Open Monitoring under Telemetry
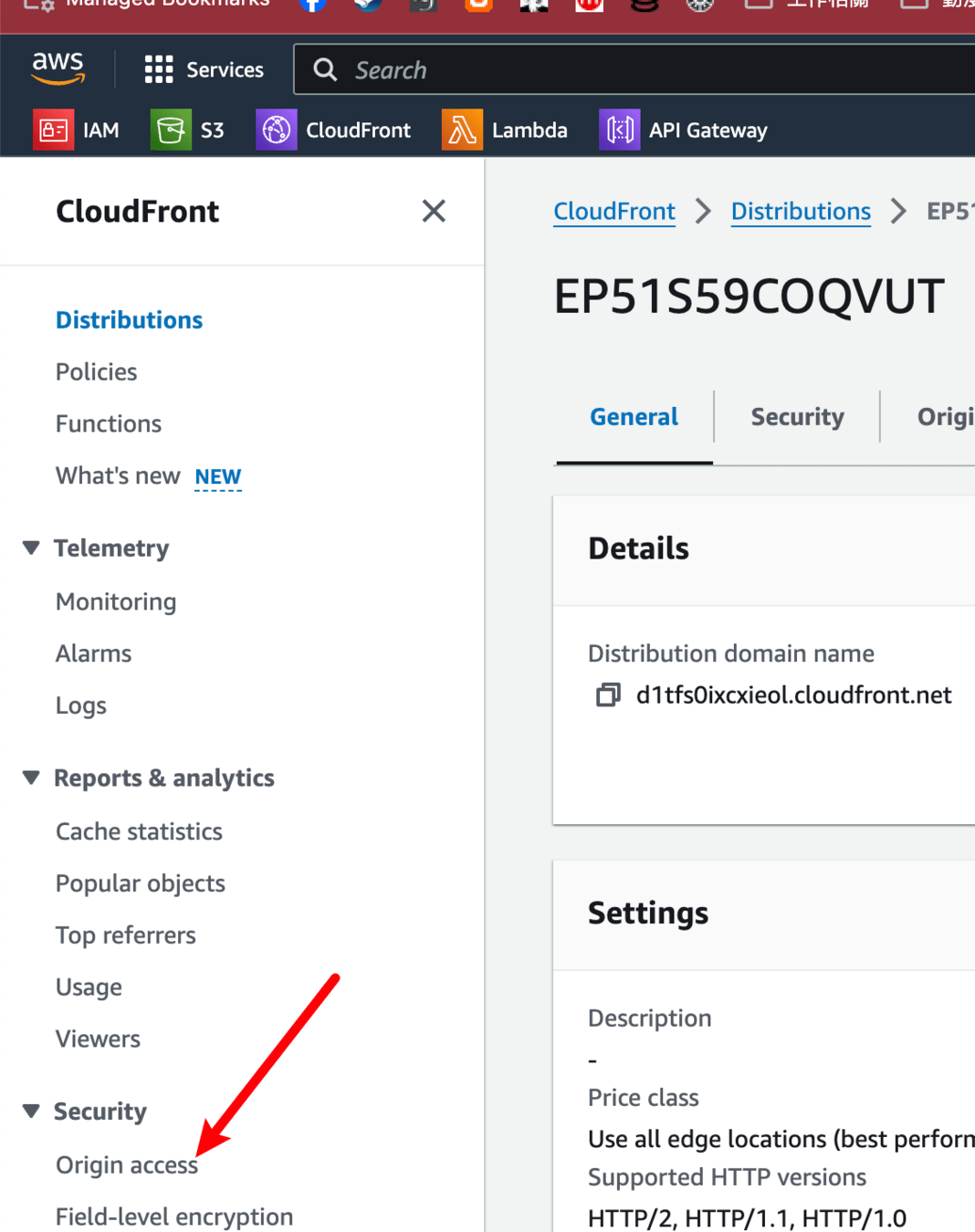The width and height of the screenshot is (975, 1232). coord(116,602)
